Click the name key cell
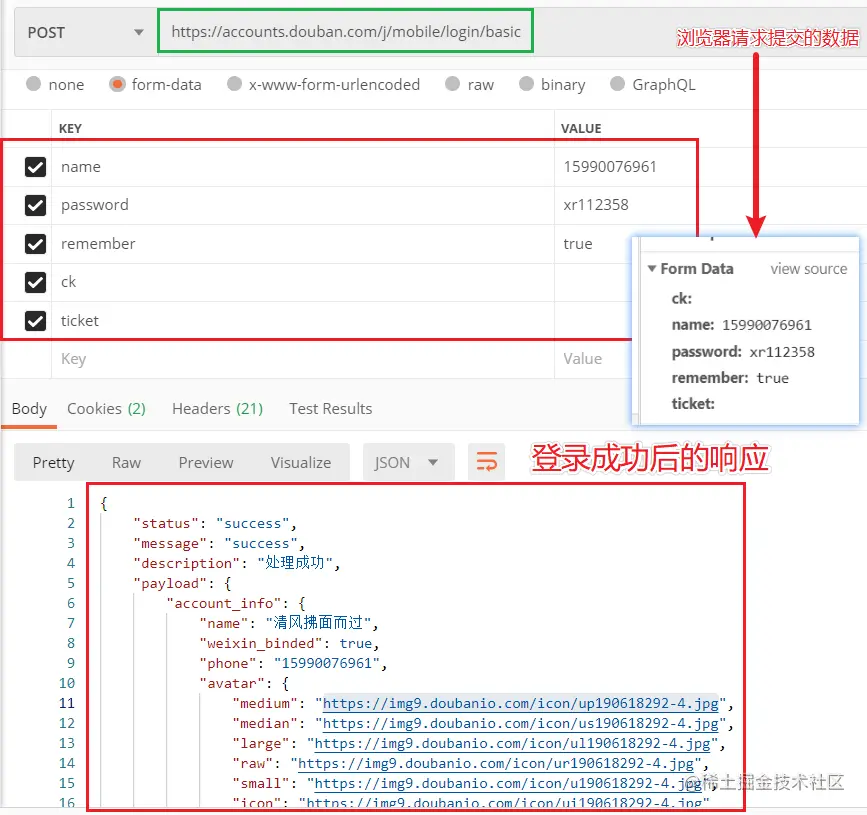867x815 pixels. [303, 167]
